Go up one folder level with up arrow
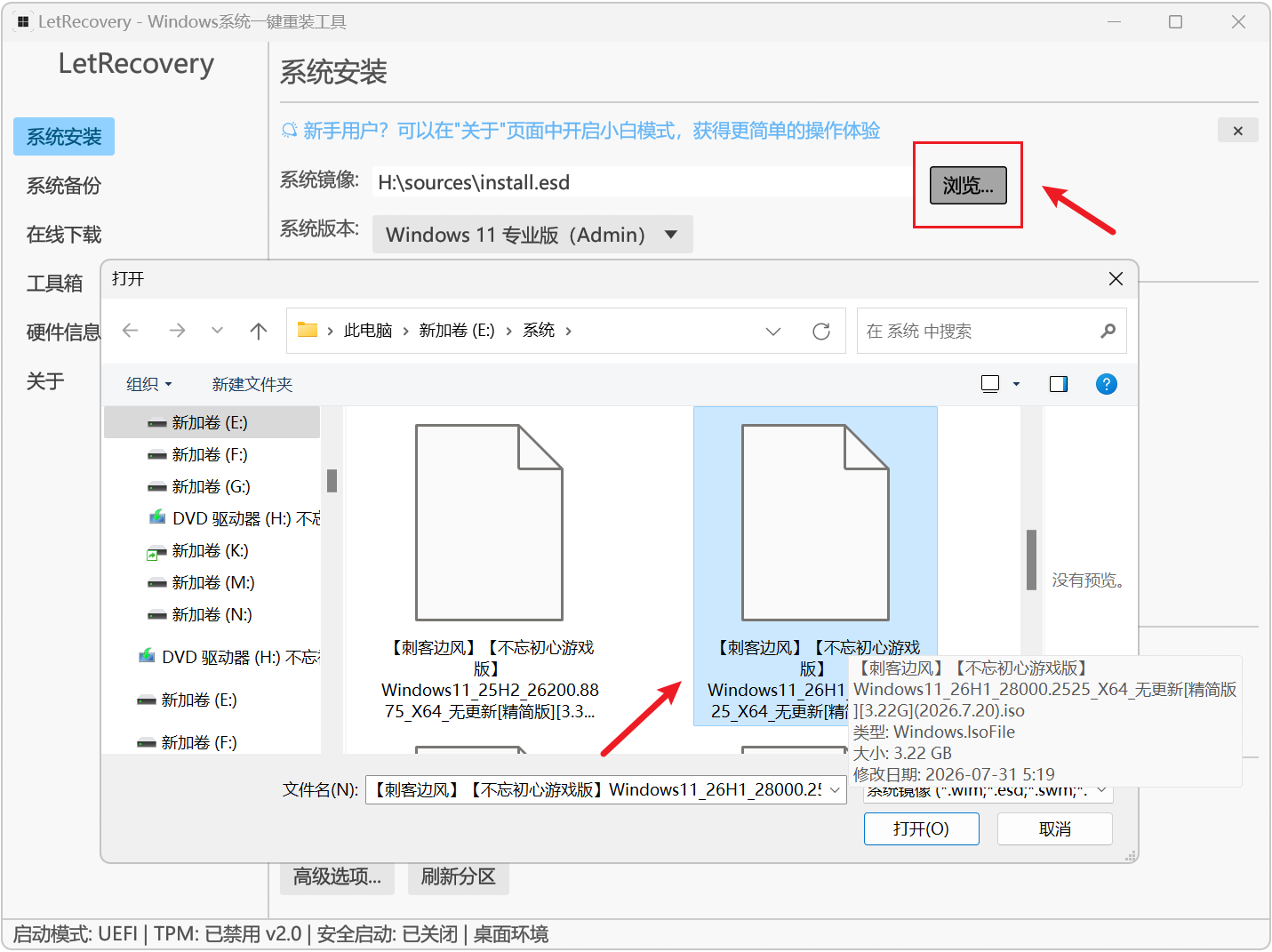The image size is (1272, 952). pos(259,331)
